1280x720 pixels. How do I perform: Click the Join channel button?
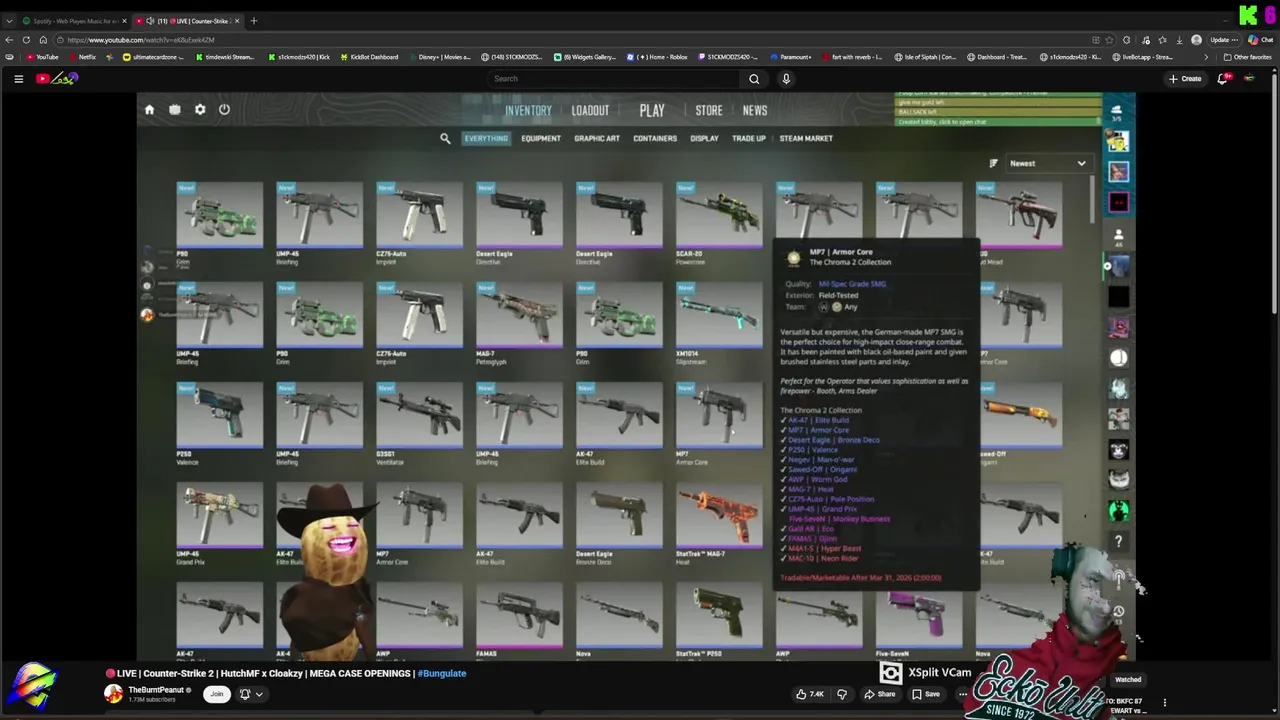click(216, 694)
